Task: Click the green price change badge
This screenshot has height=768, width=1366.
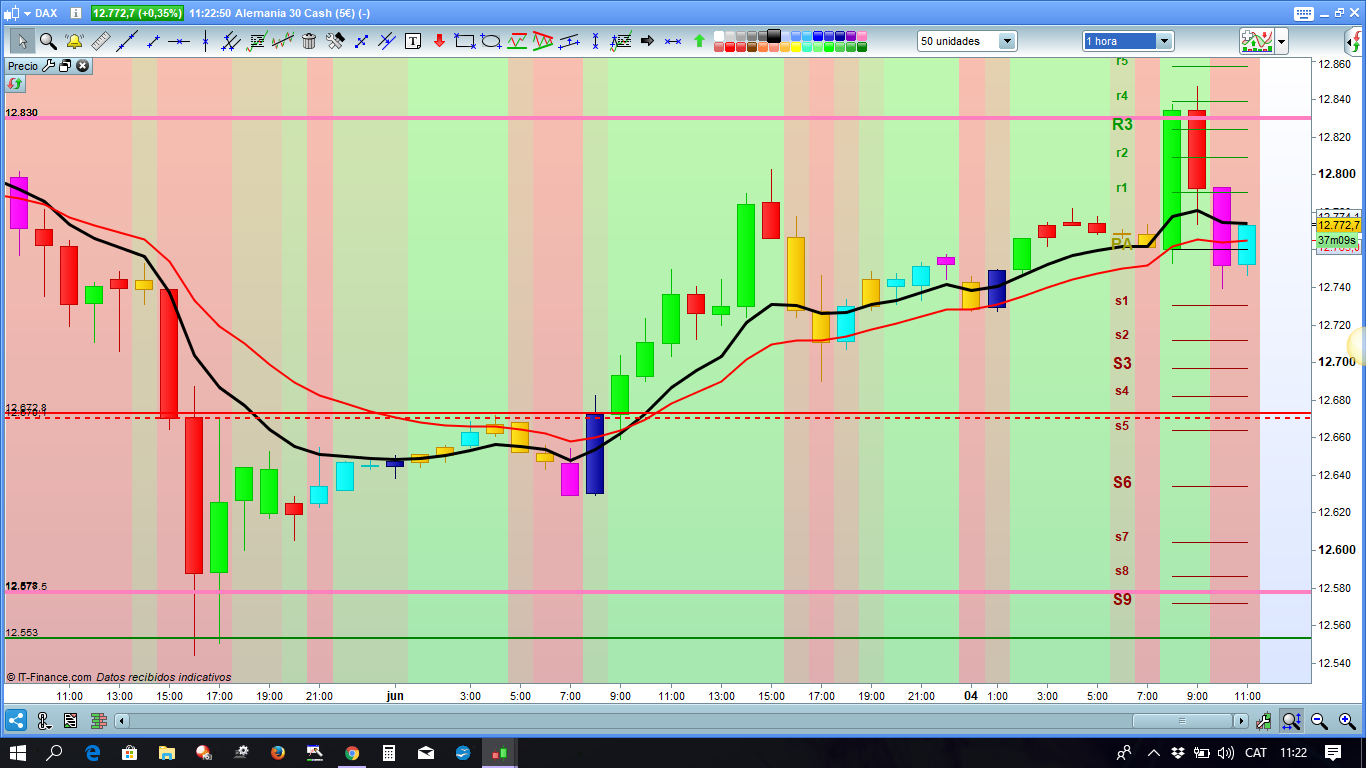Action: 137,13
